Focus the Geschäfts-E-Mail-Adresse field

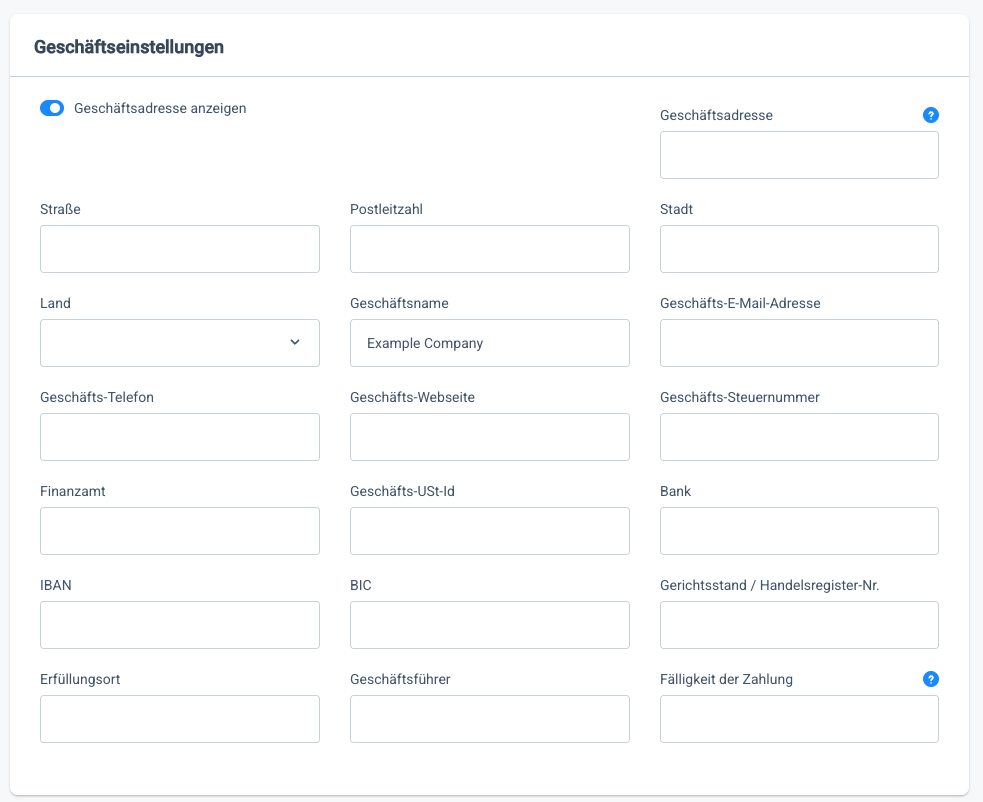[x=799, y=343]
